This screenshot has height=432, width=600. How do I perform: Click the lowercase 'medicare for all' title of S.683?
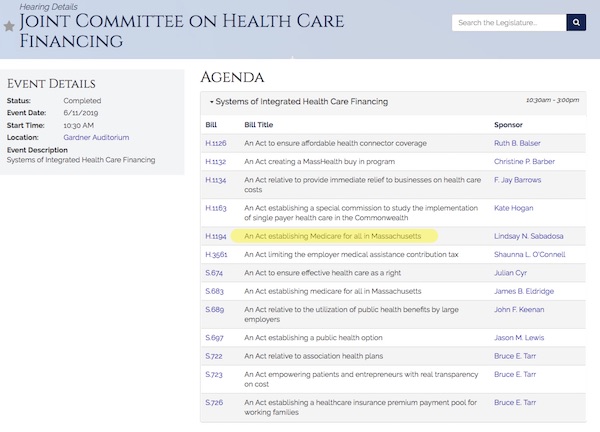click(x=333, y=291)
